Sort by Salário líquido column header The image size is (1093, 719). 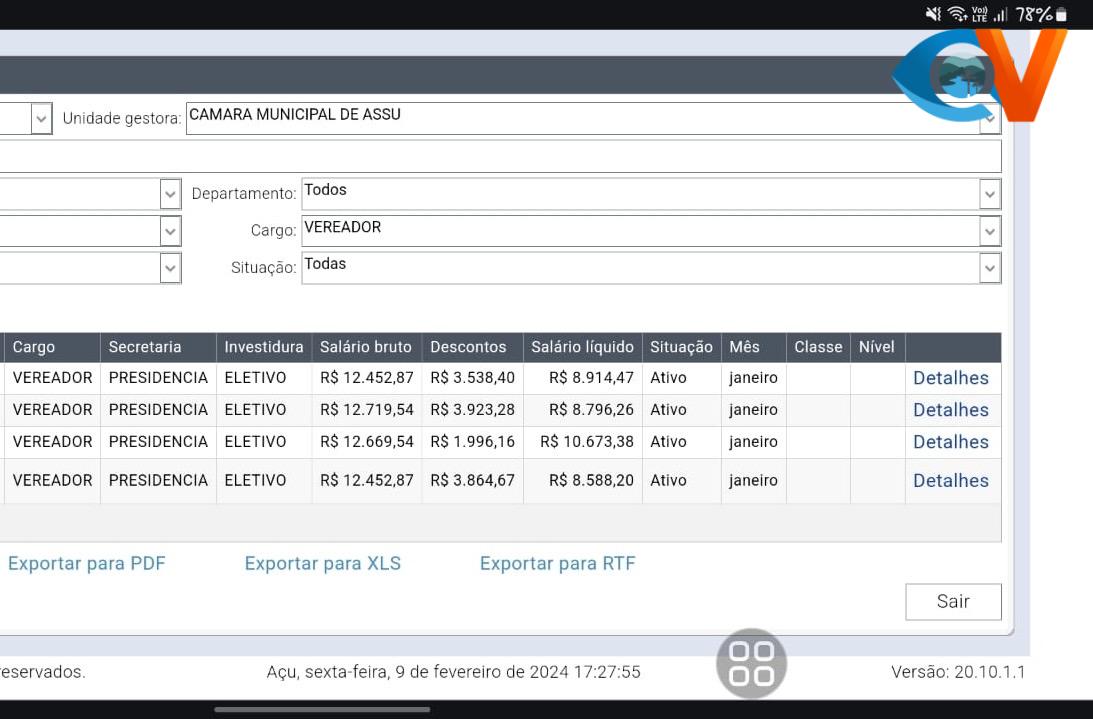[582, 347]
